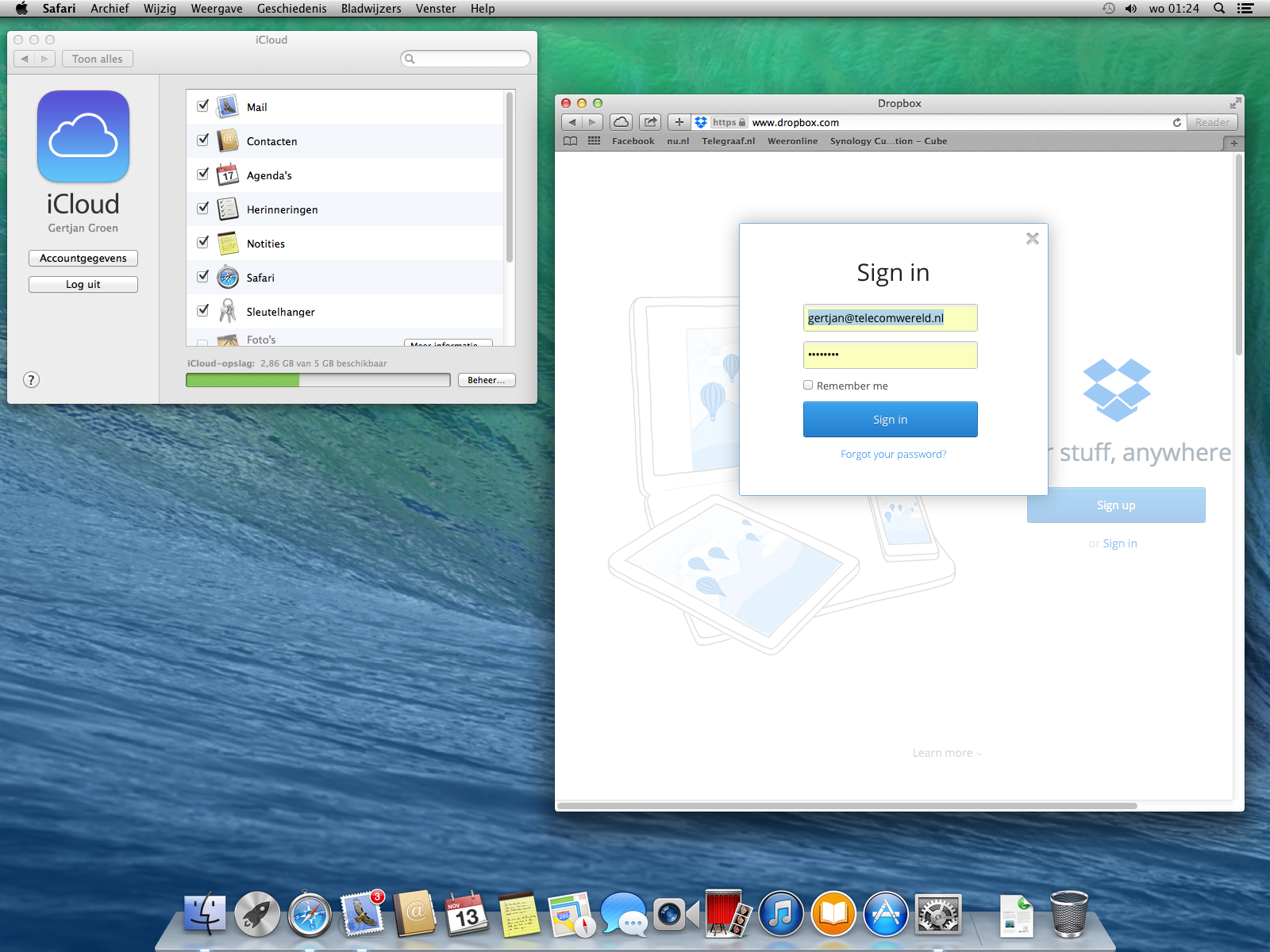
Task: Open Documents stack in the dock
Action: [x=1016, y=916]
